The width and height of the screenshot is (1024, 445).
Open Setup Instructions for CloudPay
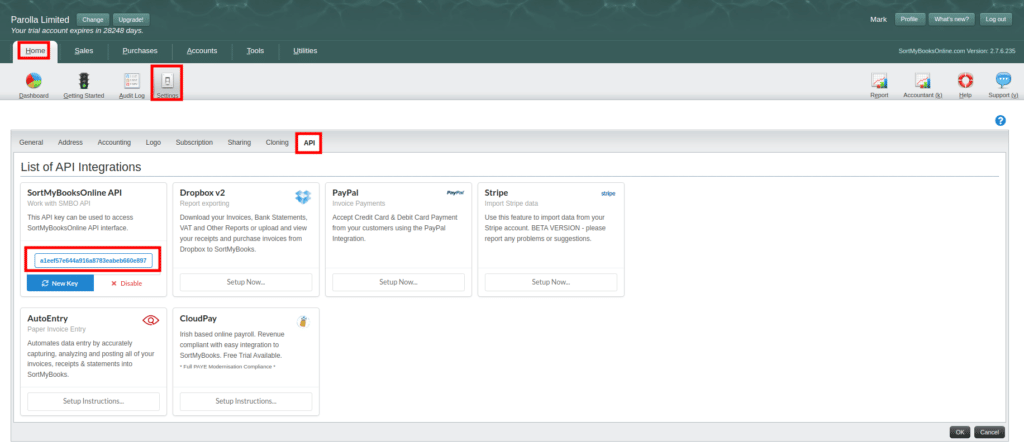[x=246, y=401]
